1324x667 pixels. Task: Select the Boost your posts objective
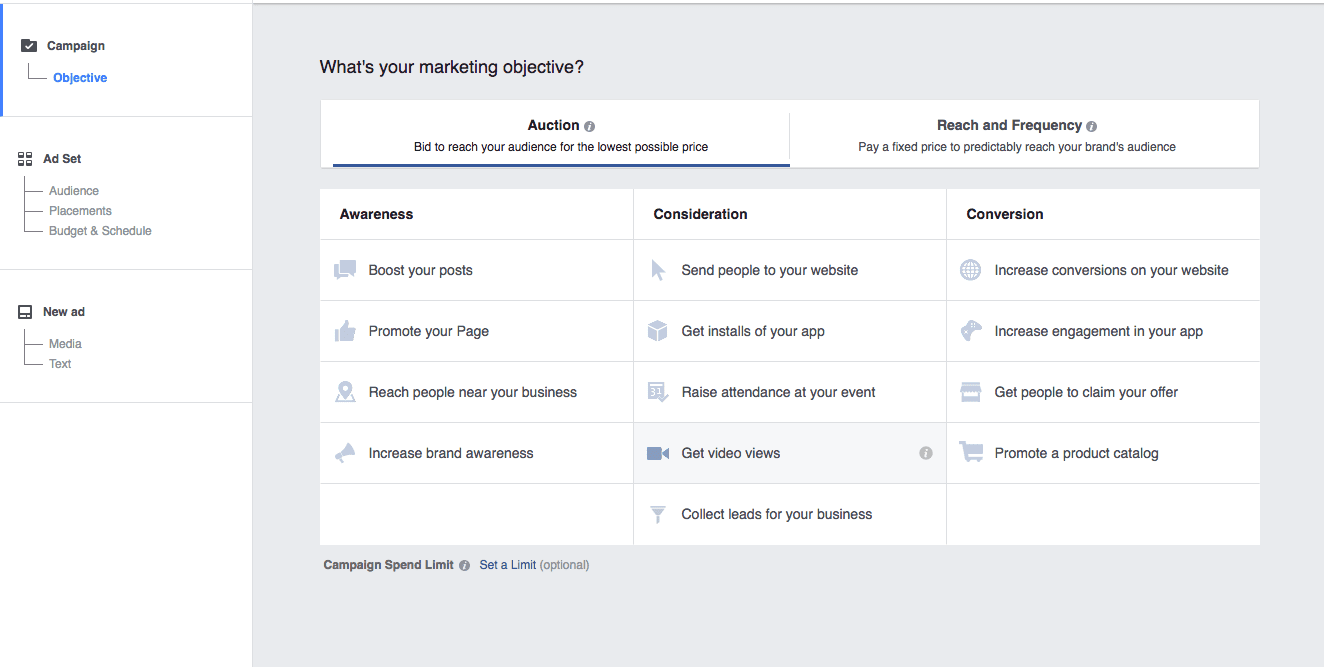point(476,270)
